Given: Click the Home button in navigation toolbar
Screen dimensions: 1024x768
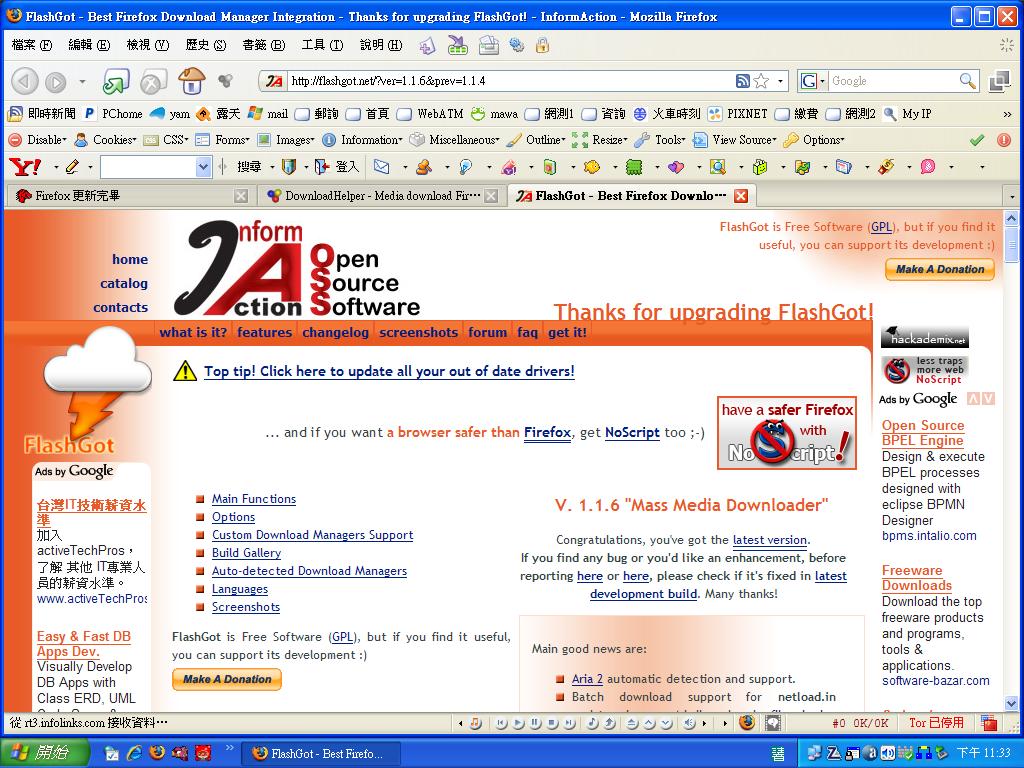Looking at the screenshot, I should pyautogui.click(x=191, y=81).
